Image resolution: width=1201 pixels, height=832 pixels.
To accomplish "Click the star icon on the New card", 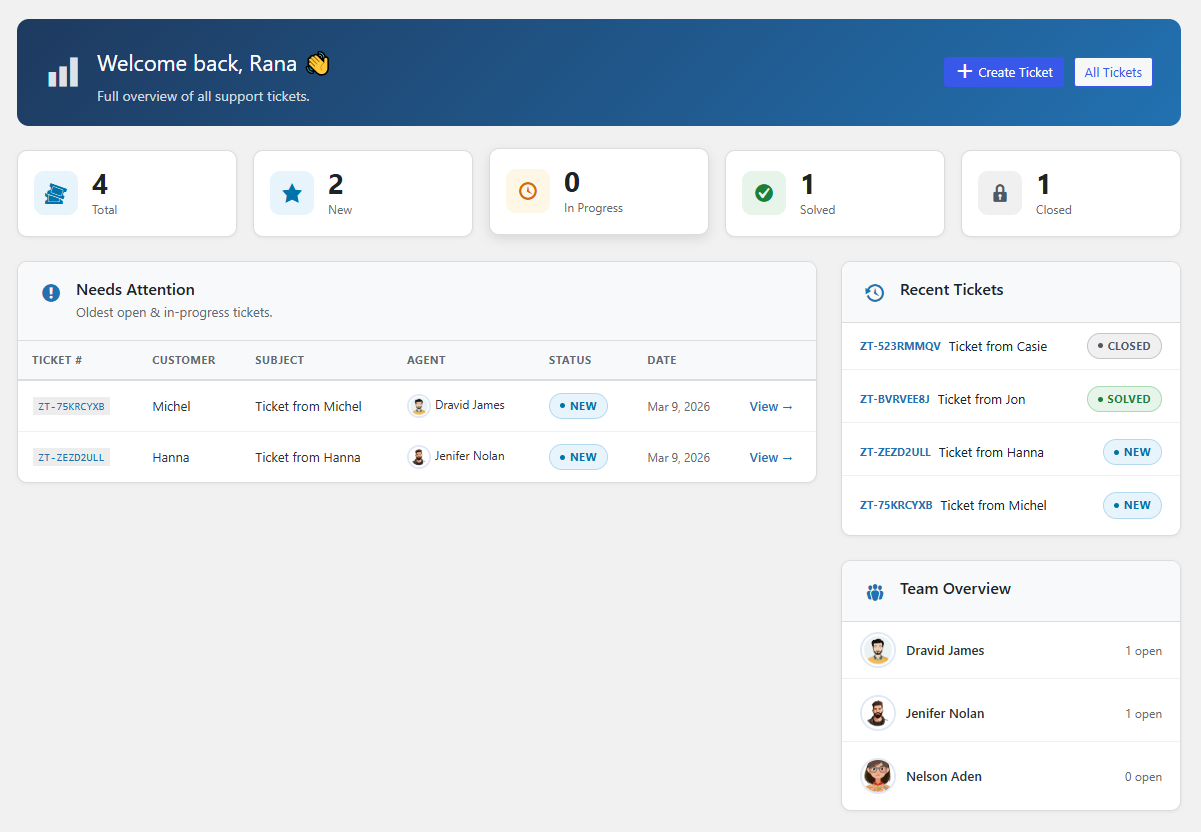I will (291, 191).
